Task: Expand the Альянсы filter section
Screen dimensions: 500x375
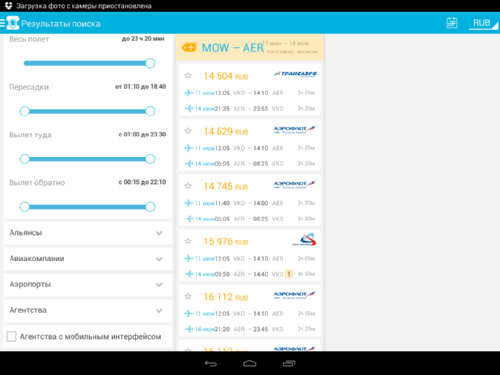Action: pyautogui.click(x=88, y=233)
